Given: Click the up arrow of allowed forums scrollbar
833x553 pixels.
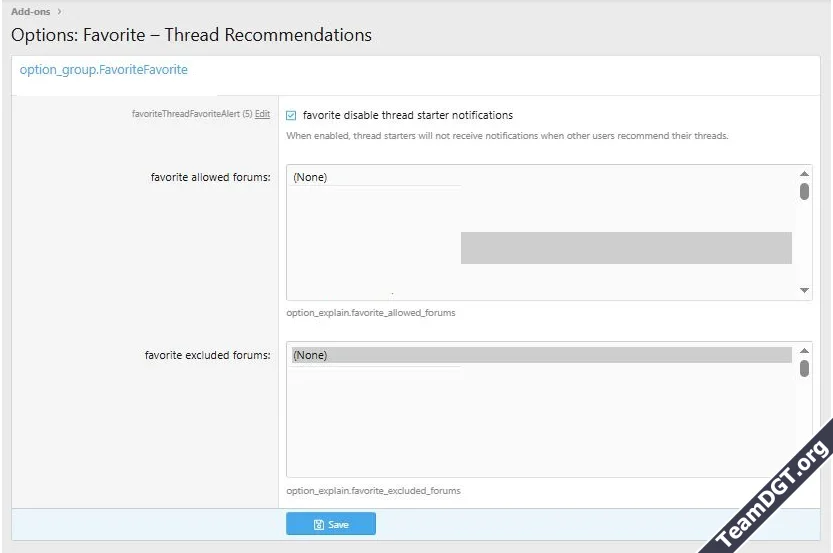Looking at the screenshot, I should tap(804, 174).
